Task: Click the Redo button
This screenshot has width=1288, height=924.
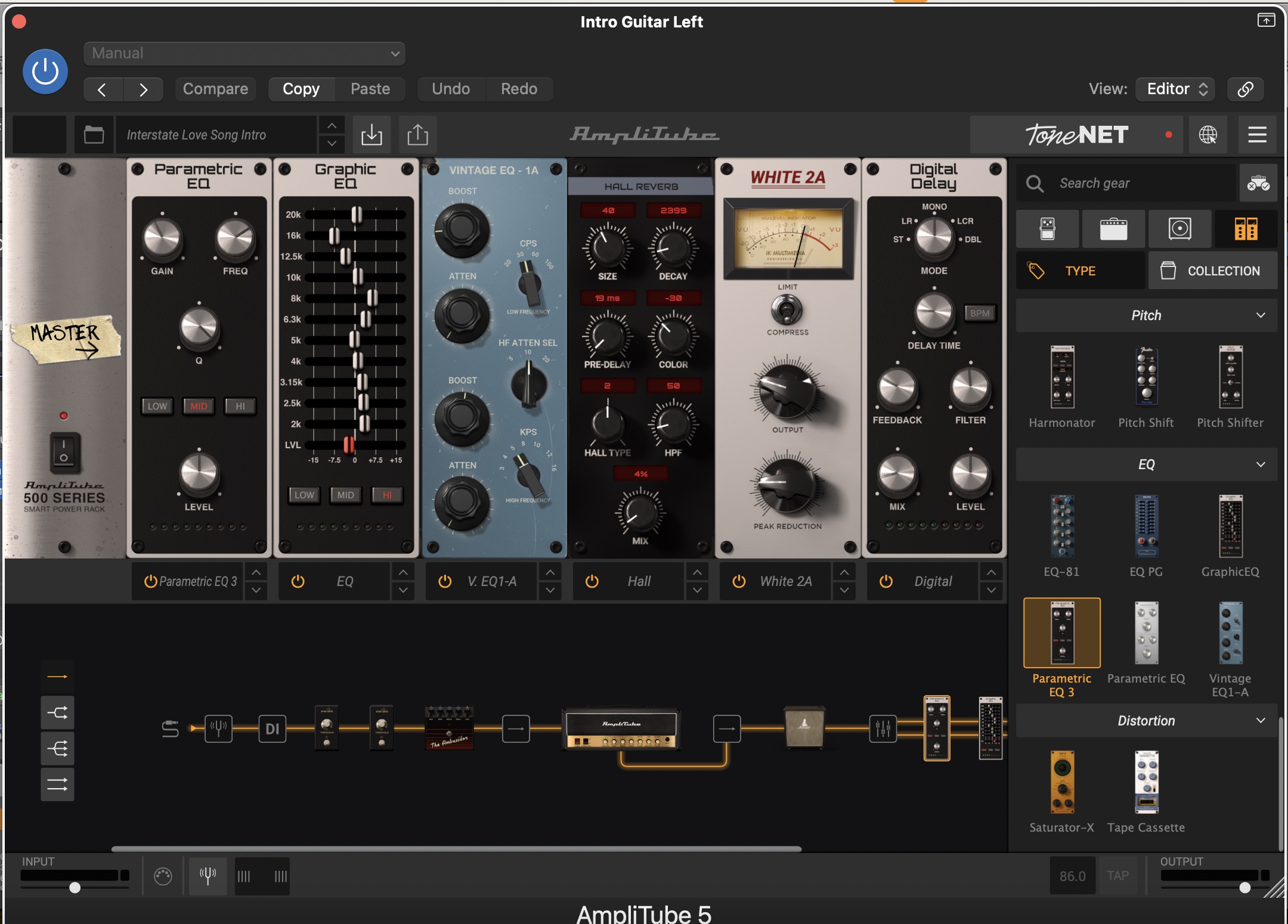Action: click(519, 89)
